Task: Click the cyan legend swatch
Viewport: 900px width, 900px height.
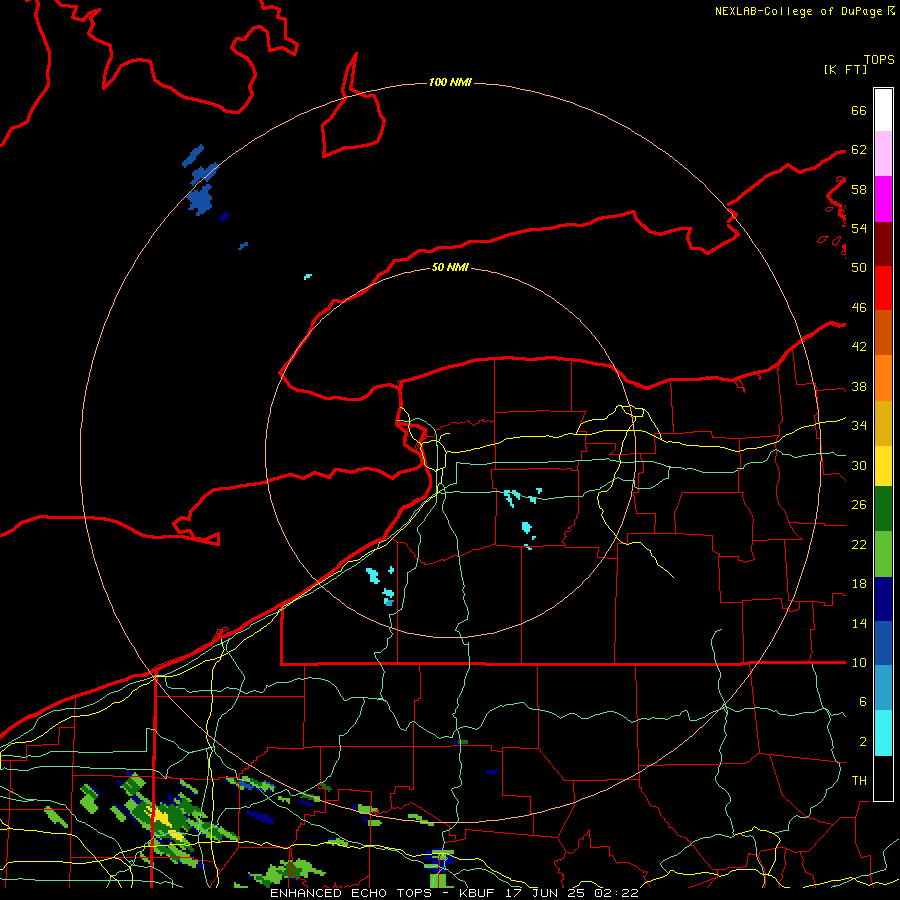Action: tap(883, 733)
